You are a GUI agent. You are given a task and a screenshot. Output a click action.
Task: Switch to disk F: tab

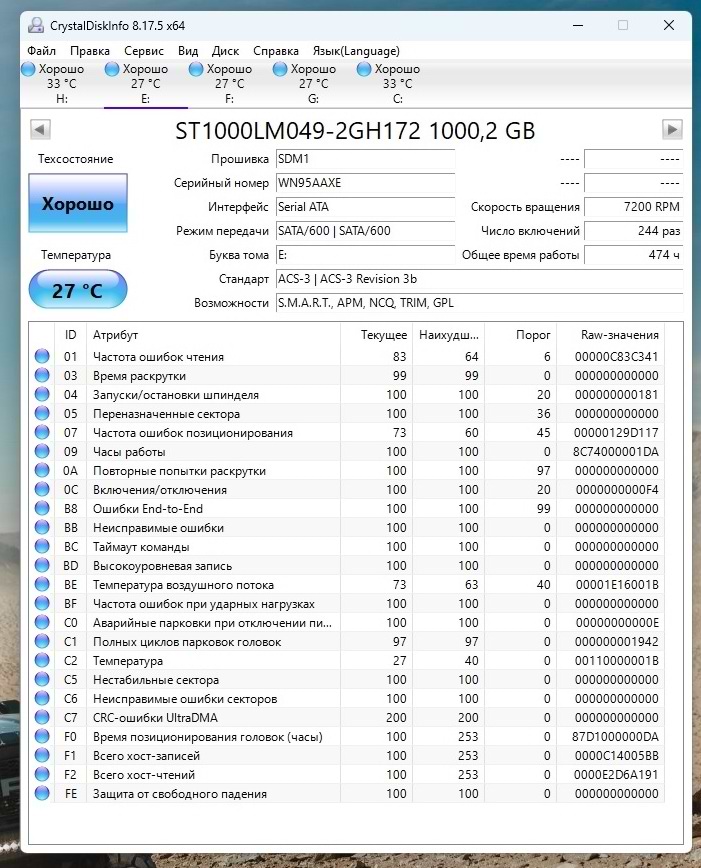(x=230, y=84)
